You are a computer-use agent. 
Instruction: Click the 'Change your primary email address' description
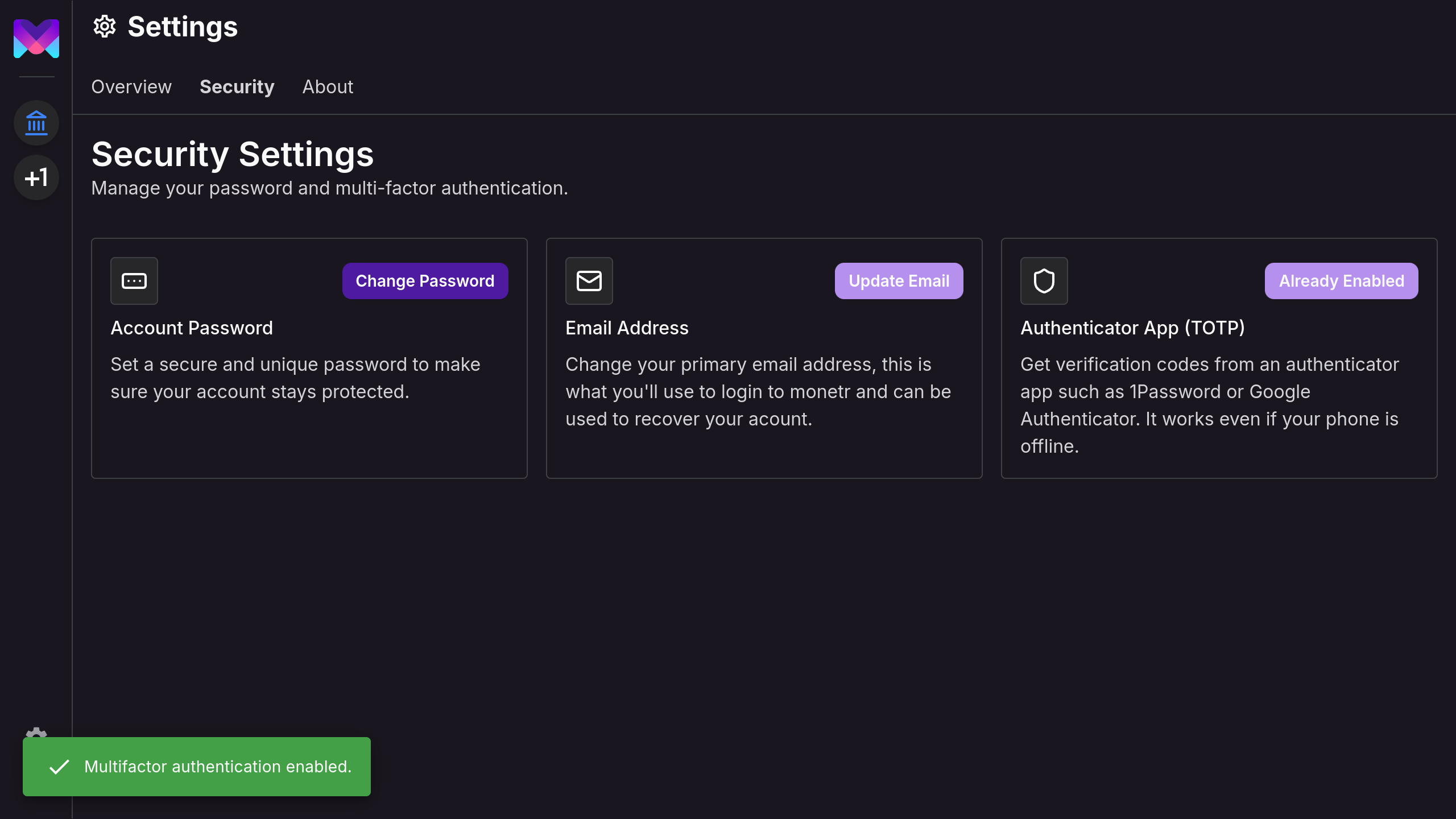[758, 392]
